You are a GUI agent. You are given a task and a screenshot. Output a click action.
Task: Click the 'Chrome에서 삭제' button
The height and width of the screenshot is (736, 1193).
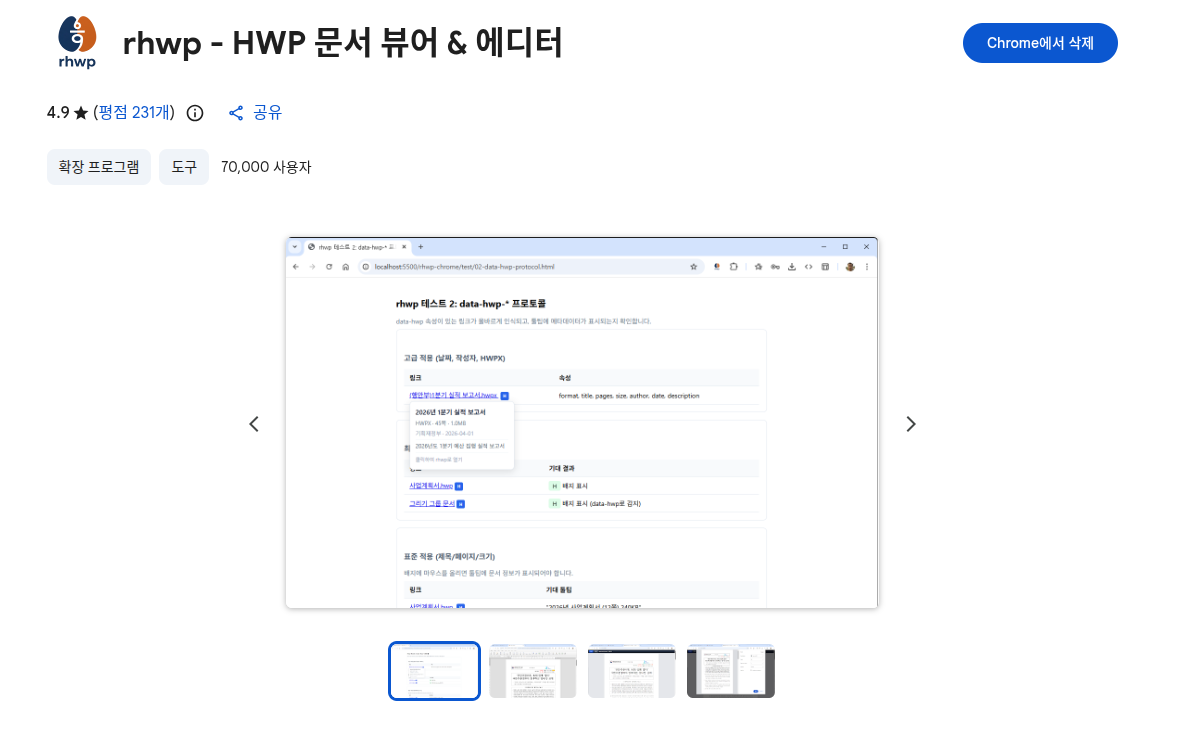pyautogui.click(x=1039, y=43)
